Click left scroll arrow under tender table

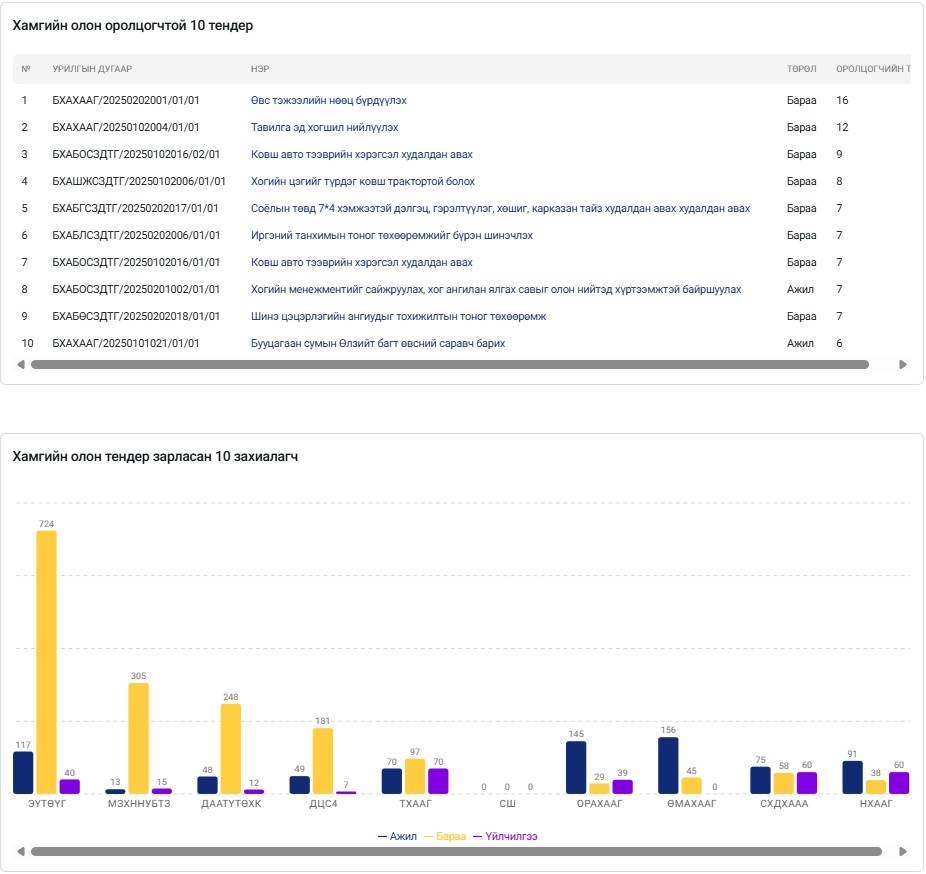coord(21,365)
